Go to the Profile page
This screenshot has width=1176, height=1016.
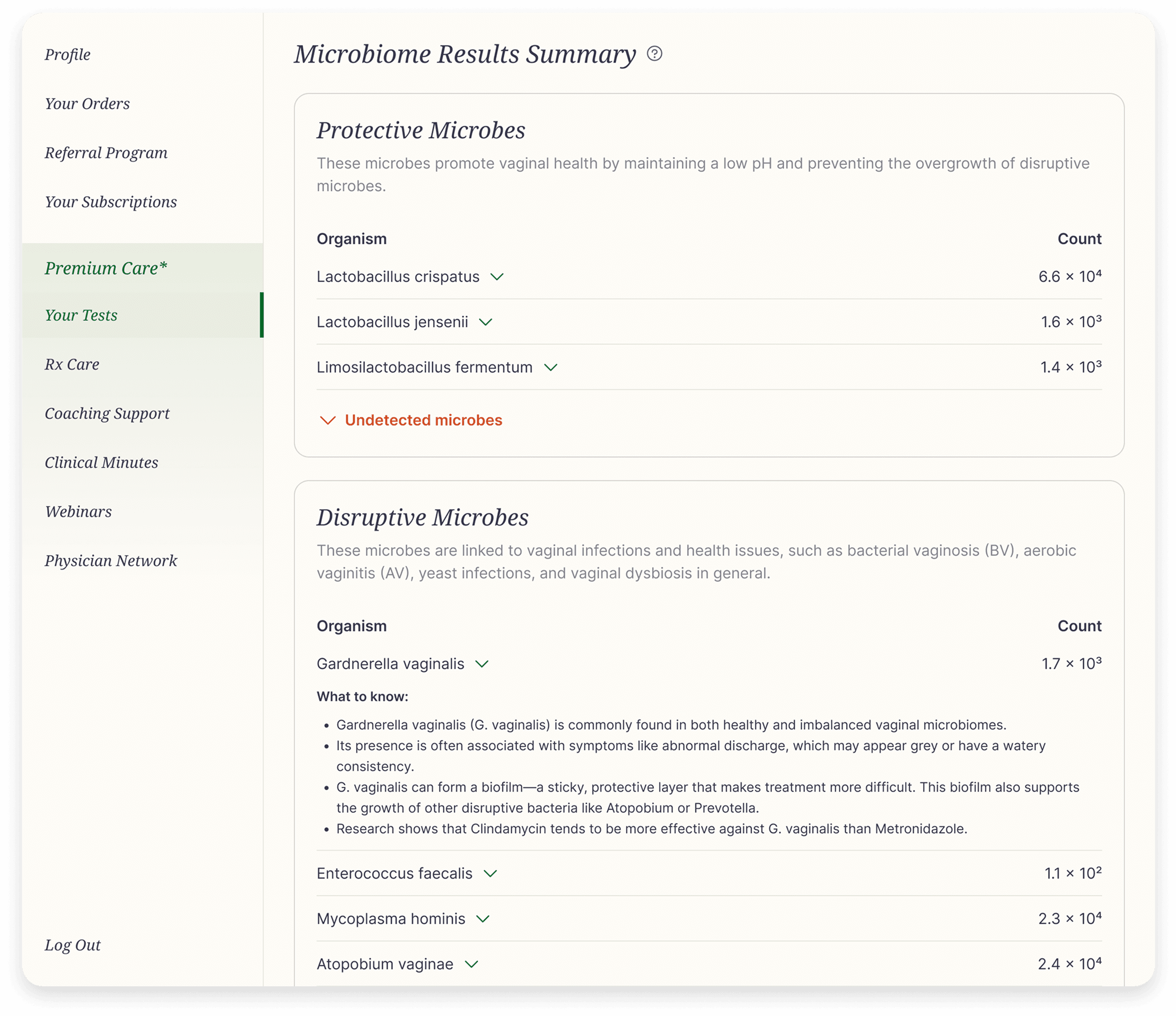[67, 55]
